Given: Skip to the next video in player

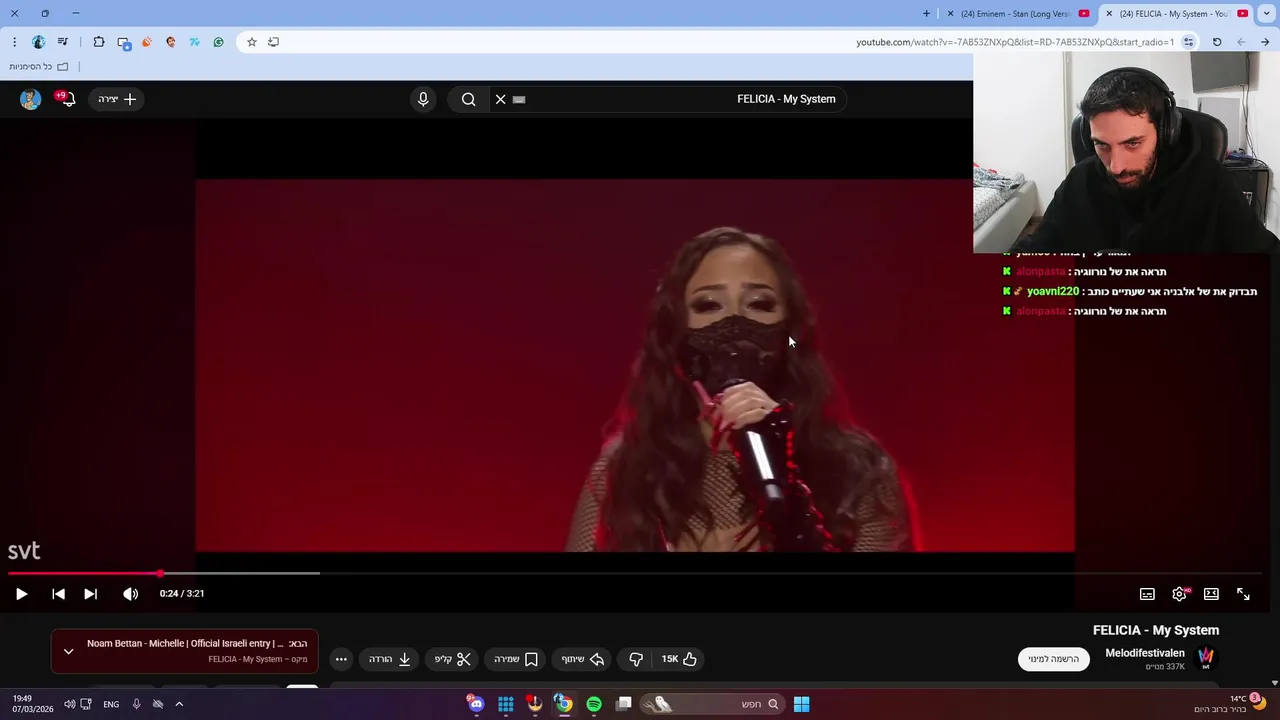Looking at the screenshot, I should (x=90, y=594).
